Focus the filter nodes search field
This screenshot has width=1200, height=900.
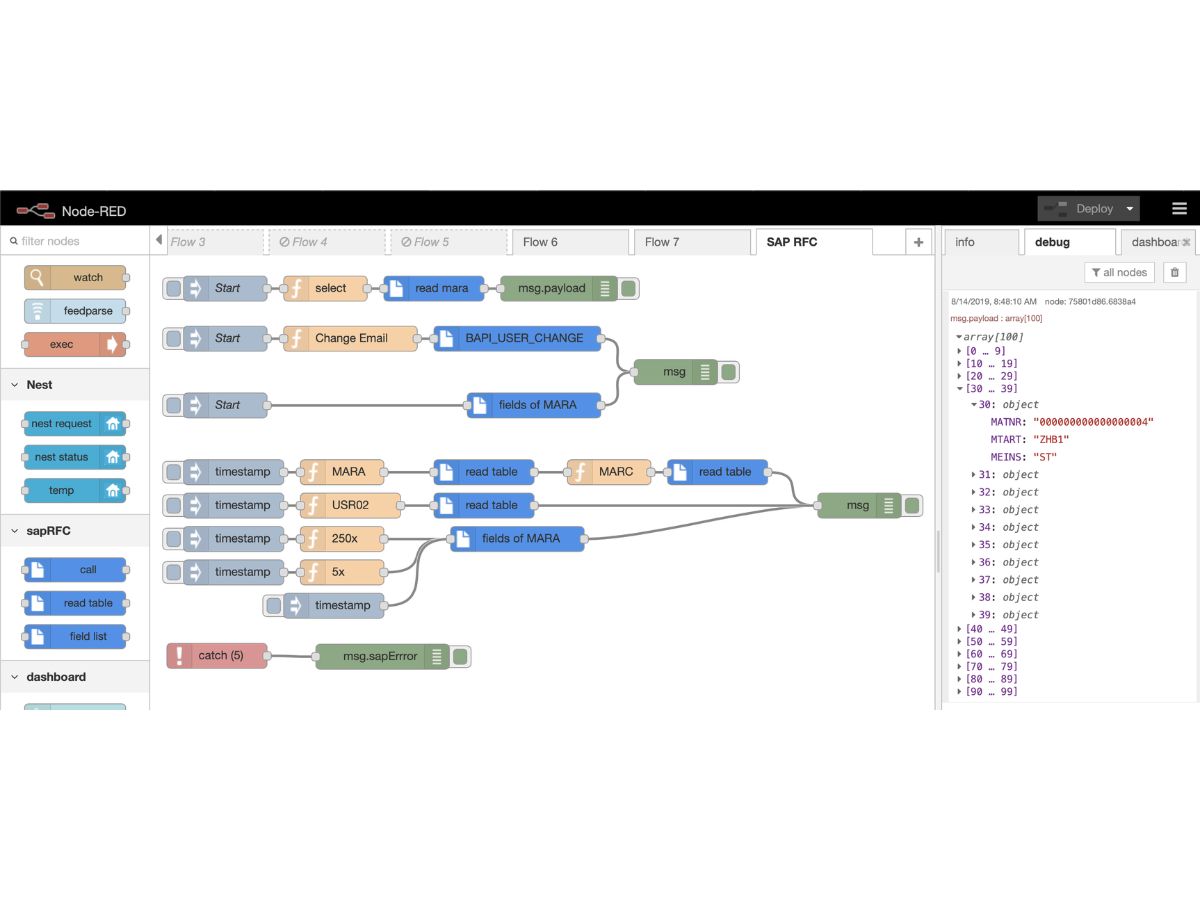tap(75, 241)
